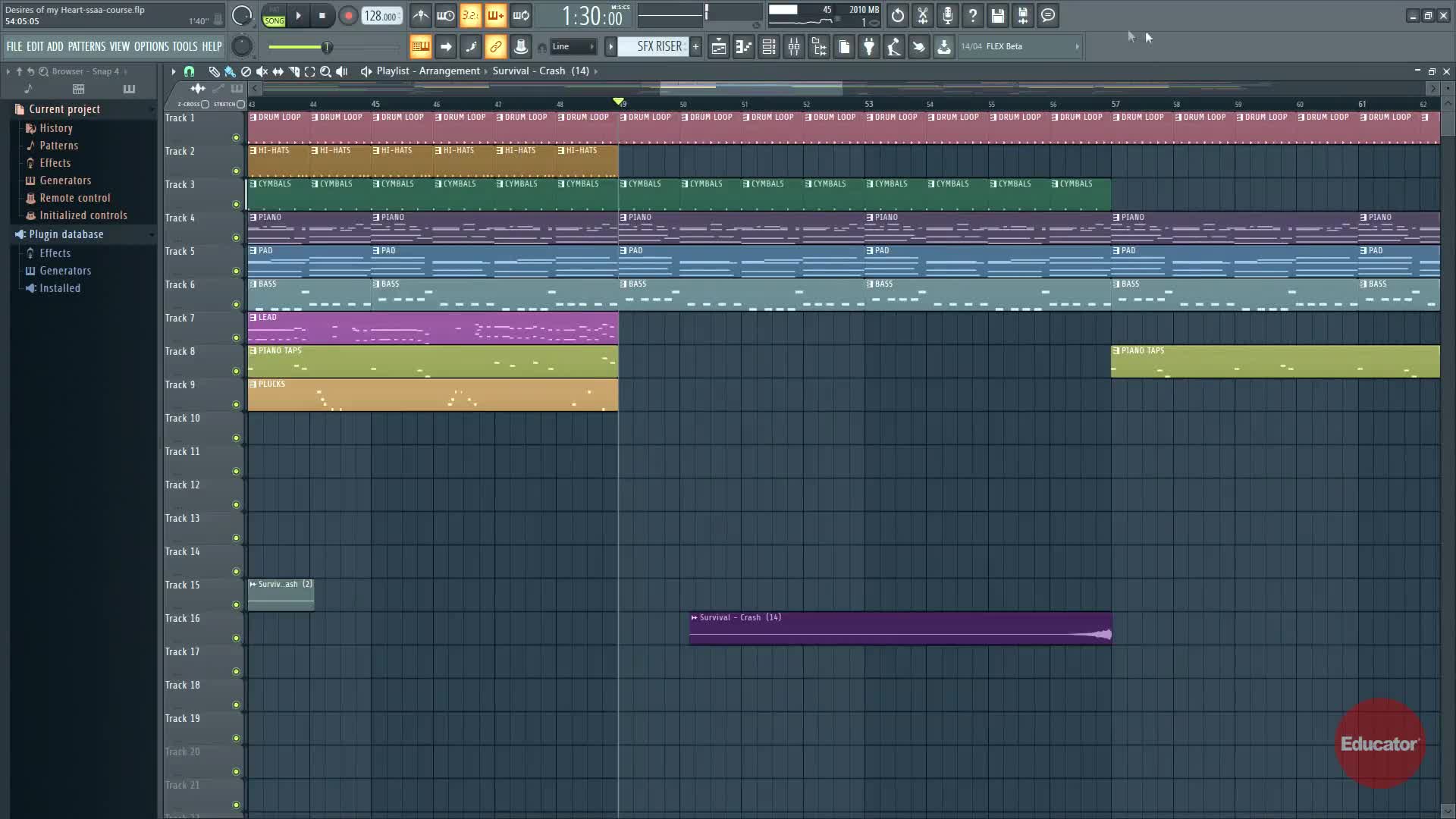Viewport: 1456px width, 819px height.
Task: Open the Piano roll view
Action: 743,47
